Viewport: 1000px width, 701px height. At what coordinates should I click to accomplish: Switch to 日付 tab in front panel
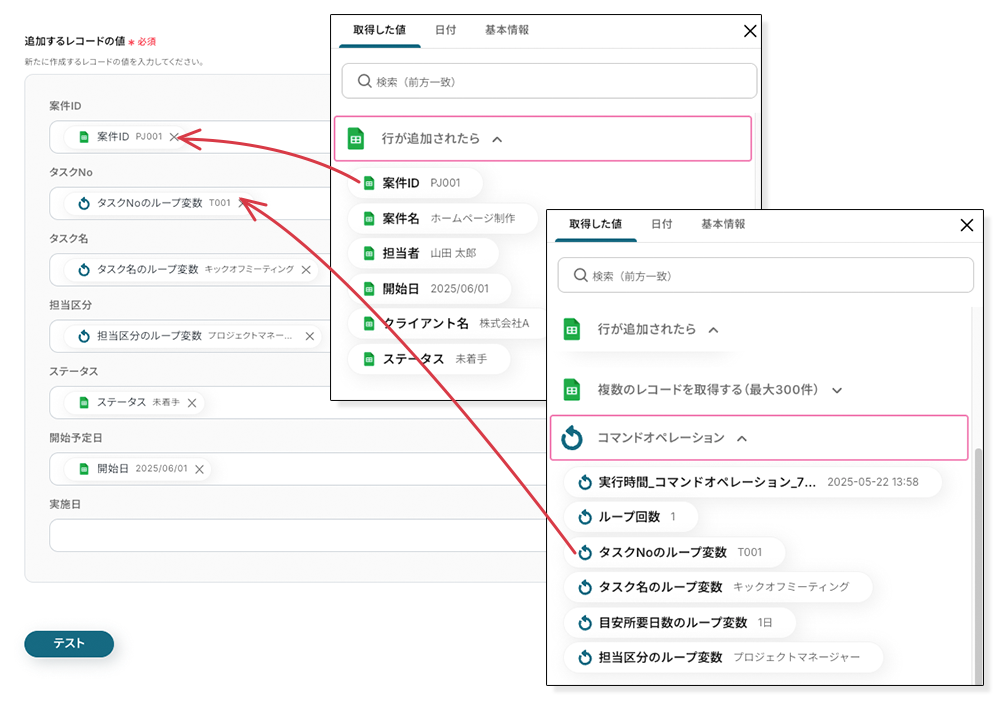click(661, 225)
